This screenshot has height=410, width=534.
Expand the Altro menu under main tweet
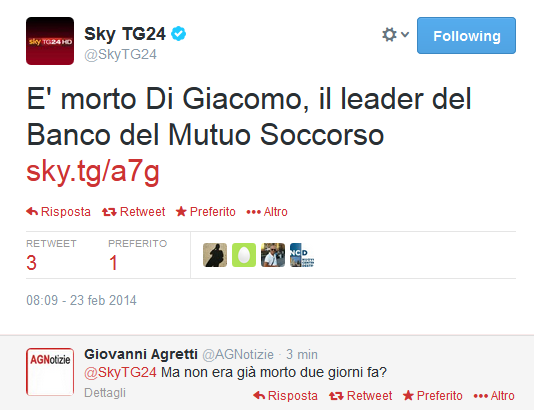tap(267, 212)
